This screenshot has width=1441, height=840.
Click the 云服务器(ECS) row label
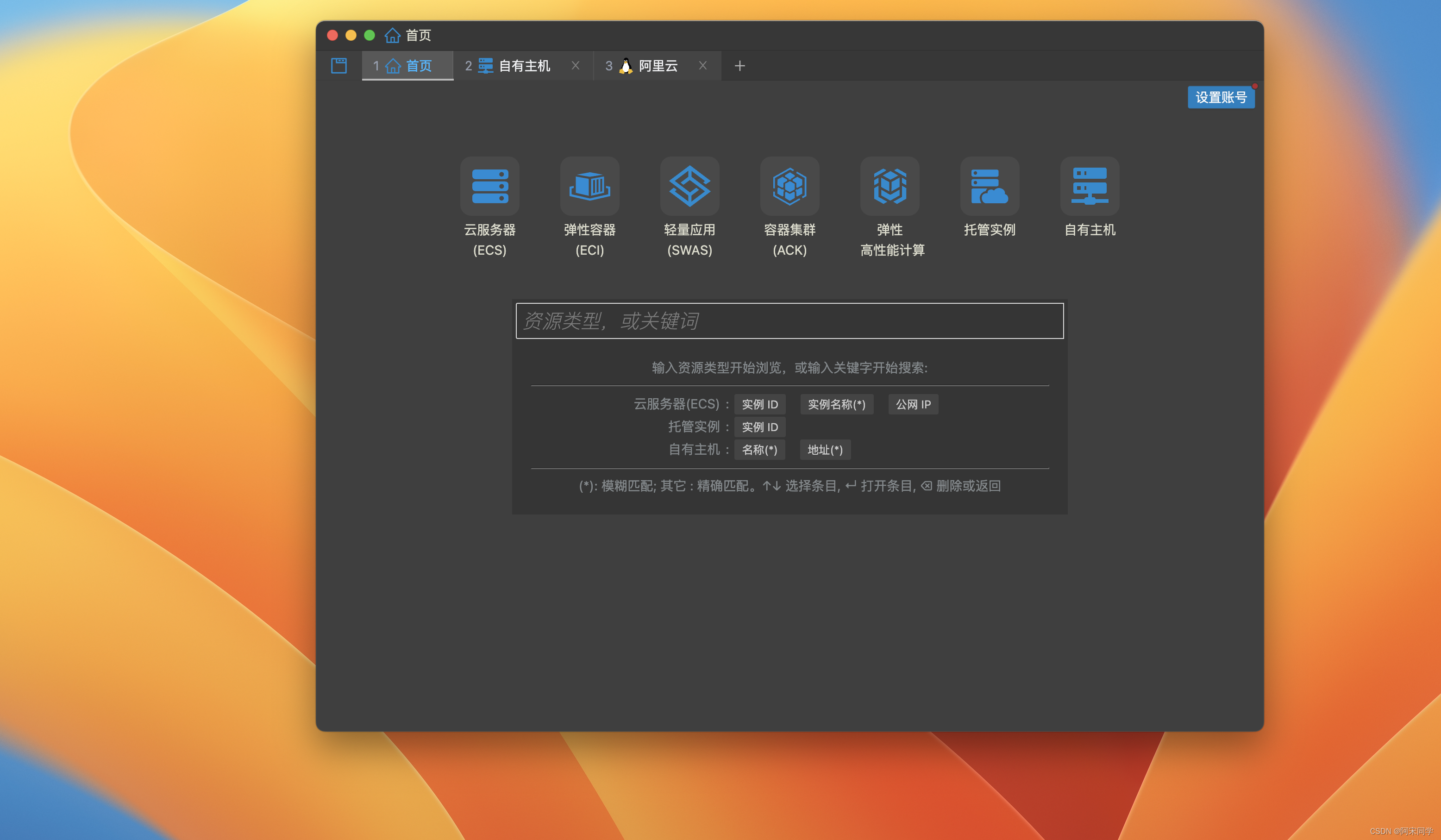tap(677, 404)
